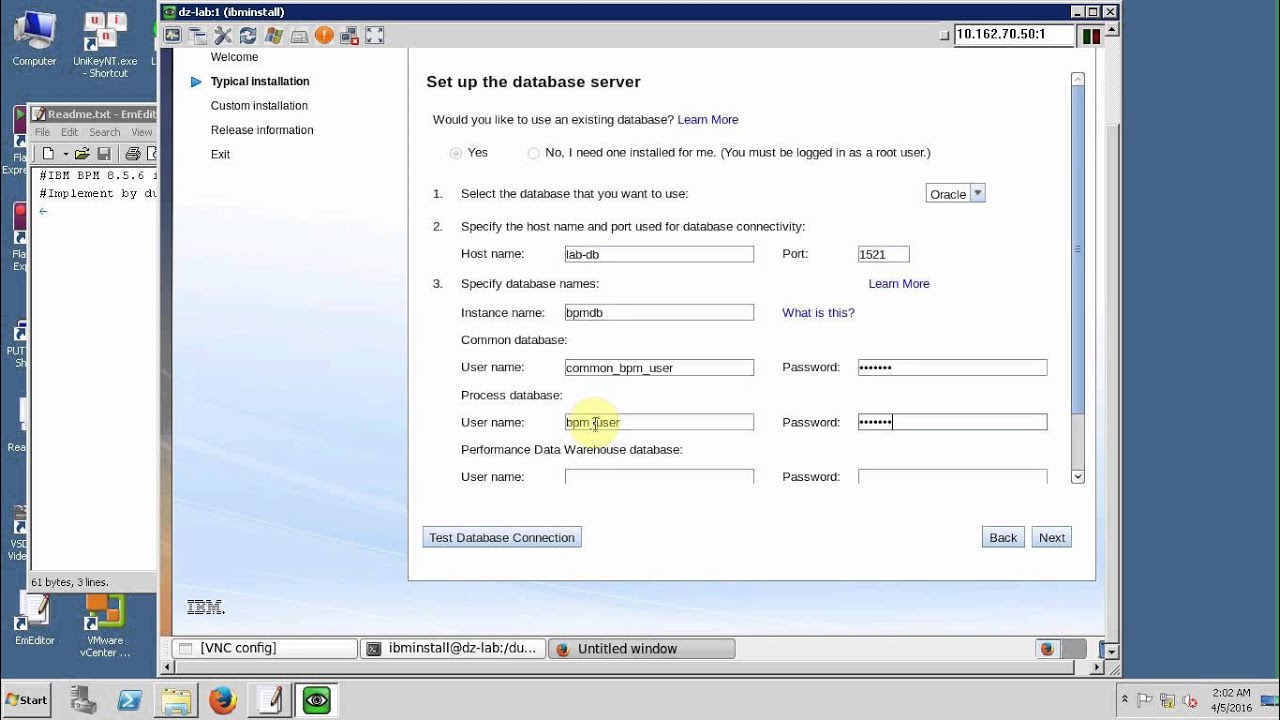The width and height of the screenshot is (1280, 720).
Task: Open the Search menu in EmEditor
Action: click(104, 132)
